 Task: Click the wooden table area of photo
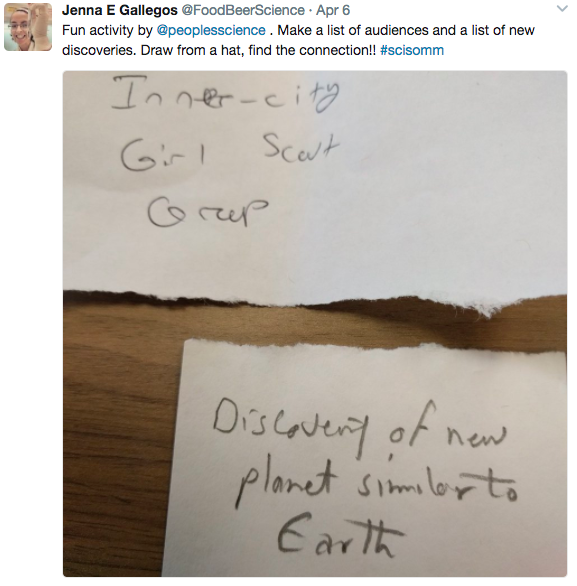pos(120,430)
